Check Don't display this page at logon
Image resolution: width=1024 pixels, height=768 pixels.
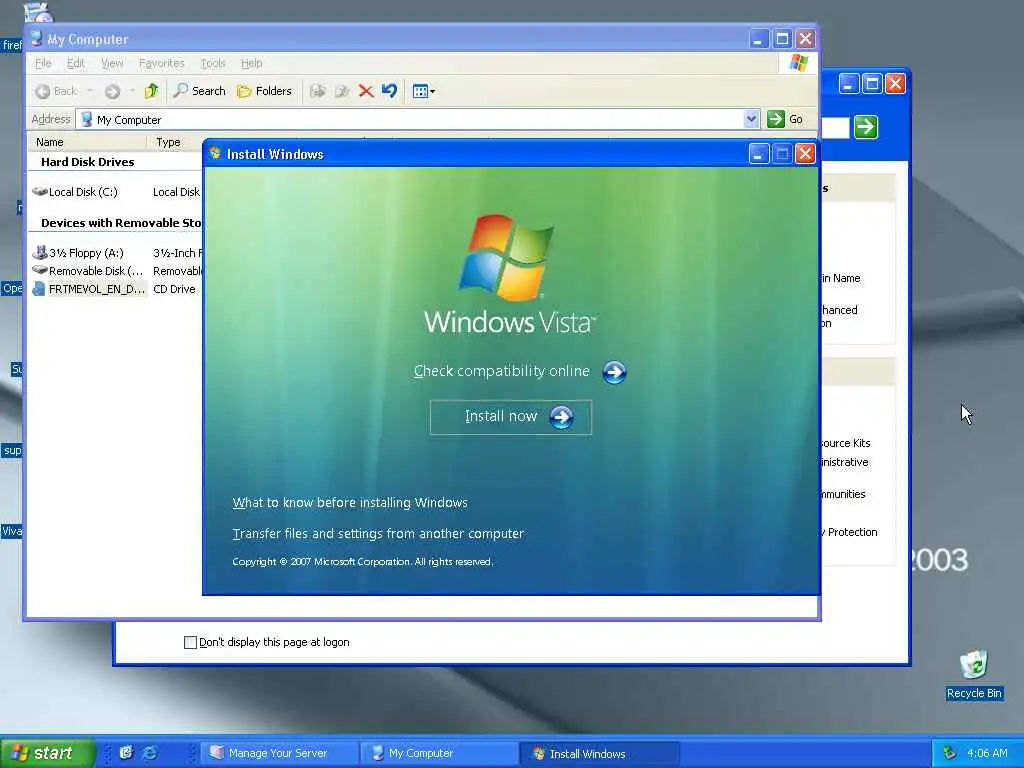tap(190, 642)
